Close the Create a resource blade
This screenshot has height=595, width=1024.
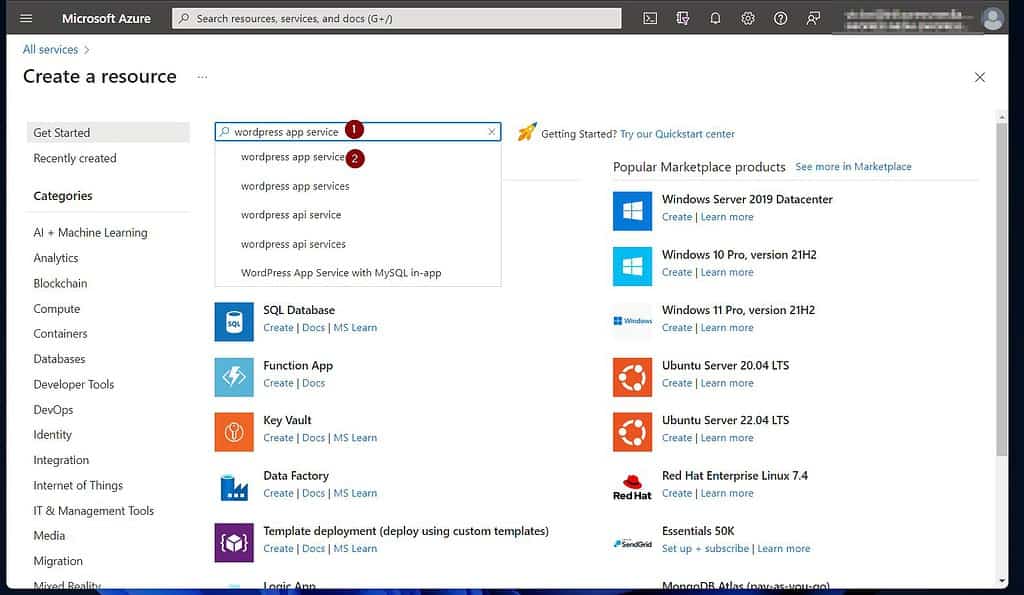coord(980,77)
